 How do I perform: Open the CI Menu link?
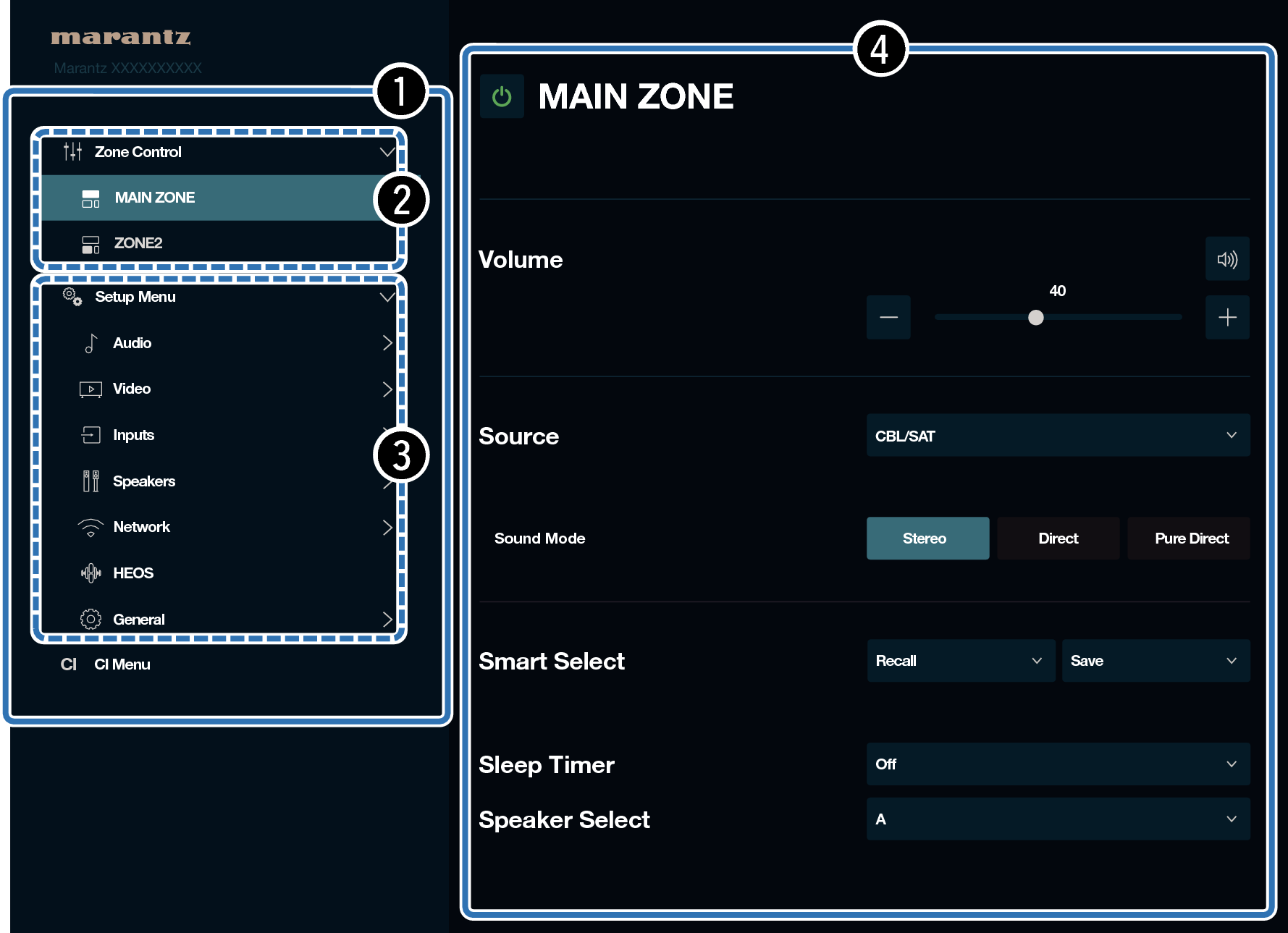click(122, 664)
